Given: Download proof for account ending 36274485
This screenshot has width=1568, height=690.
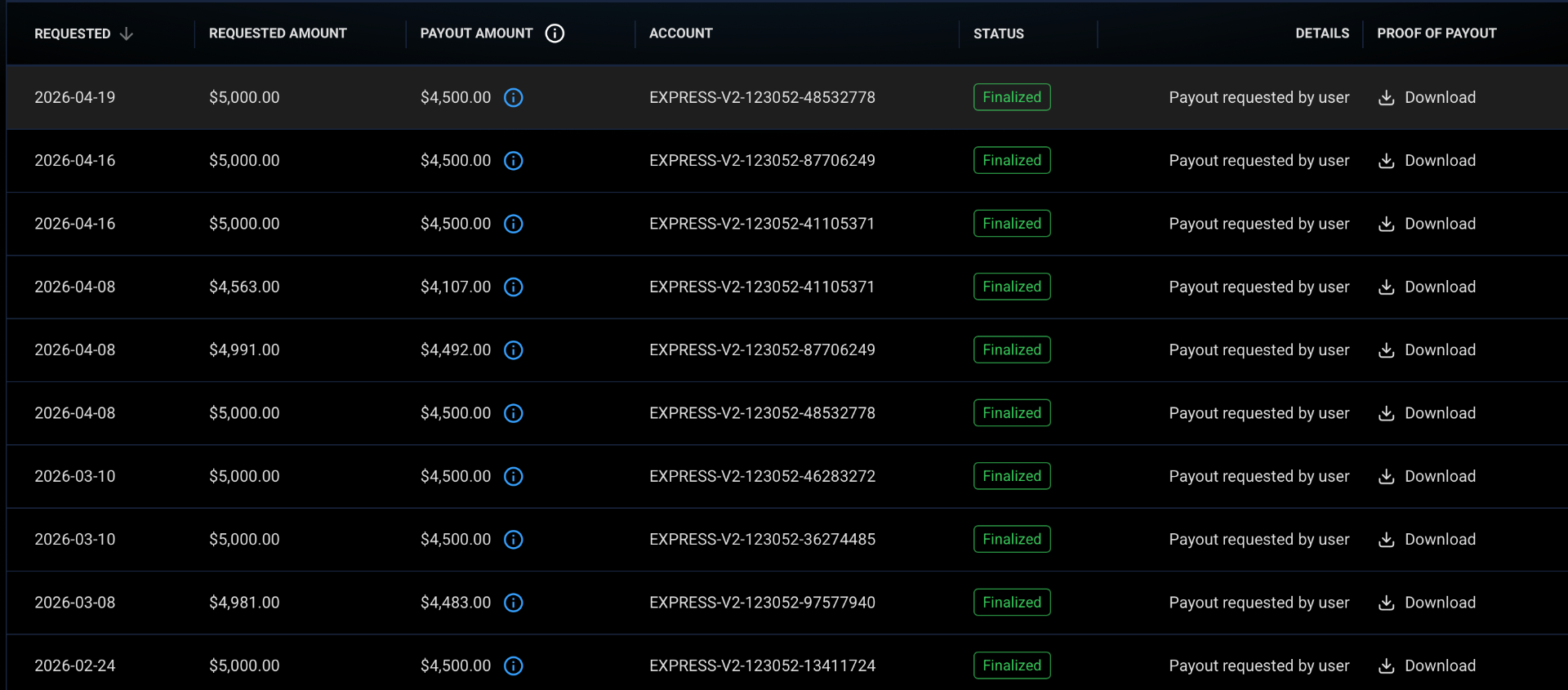Looking at the screenshot, I should tap(1427, 540).
